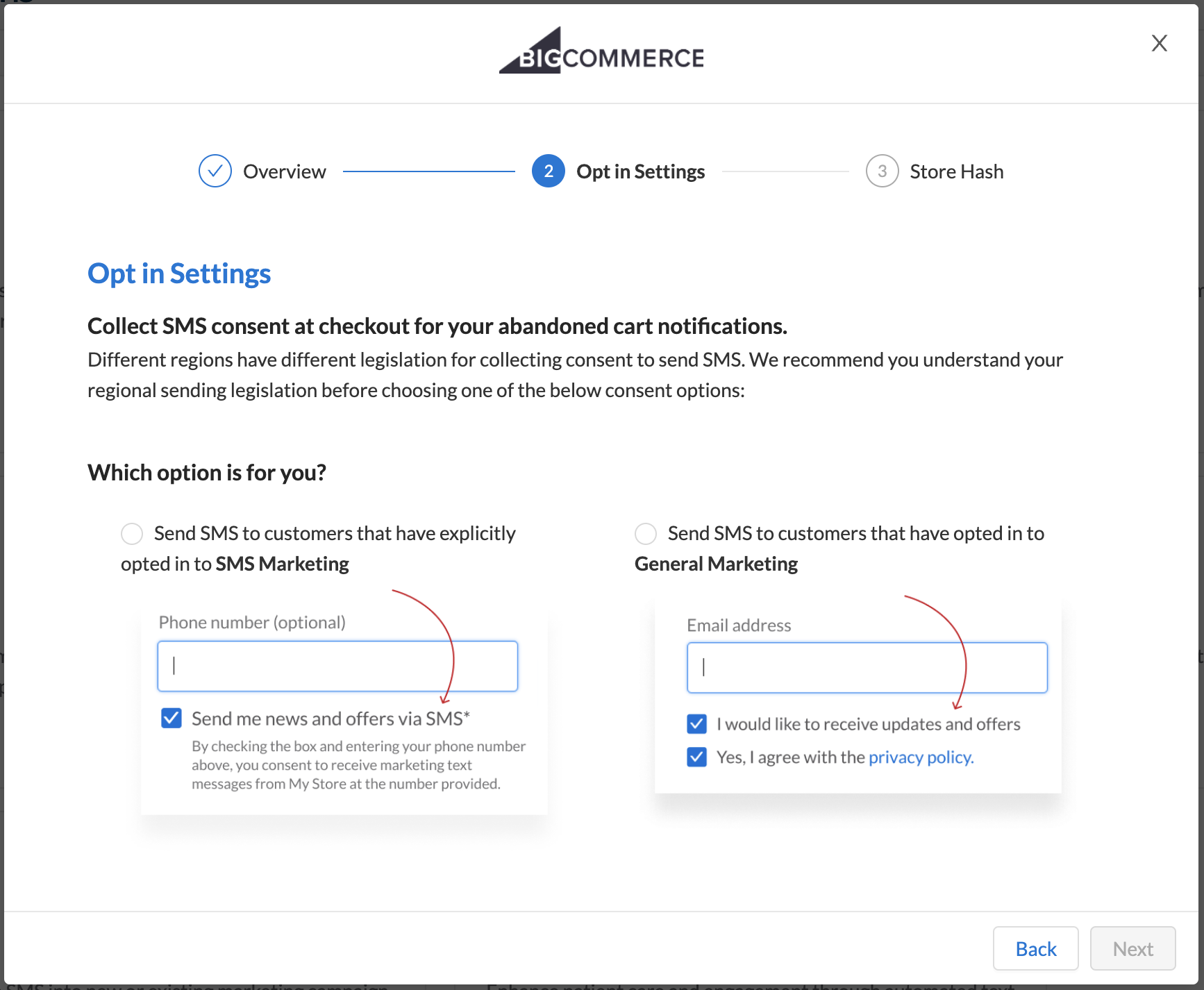Select the Store Hash step label
Image resolution: width=1204 pixels, height=990 pixels.
(956, 171)
